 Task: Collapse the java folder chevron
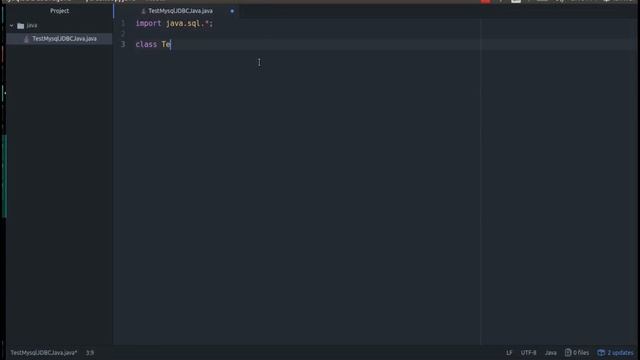(x=11, y=26)
